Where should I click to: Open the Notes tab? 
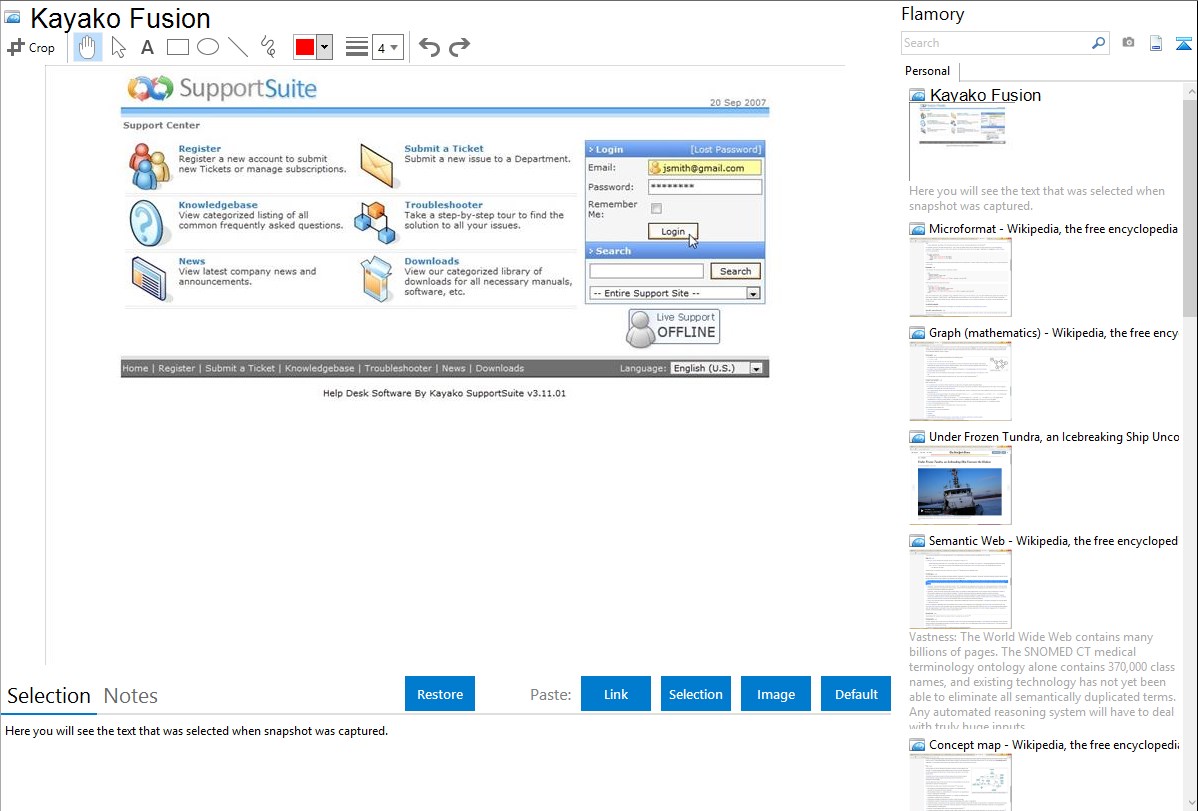tap(131, 696)
